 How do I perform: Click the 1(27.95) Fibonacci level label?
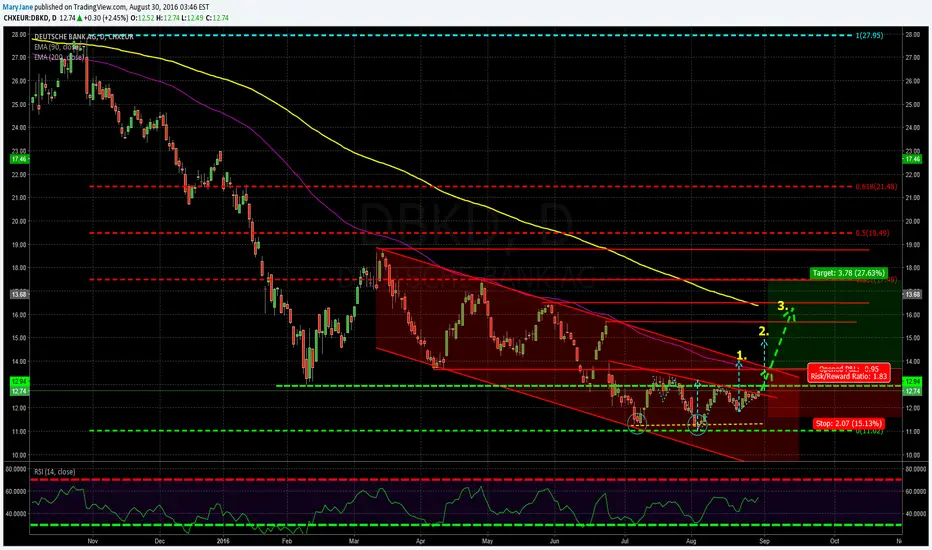click(869, 36)
